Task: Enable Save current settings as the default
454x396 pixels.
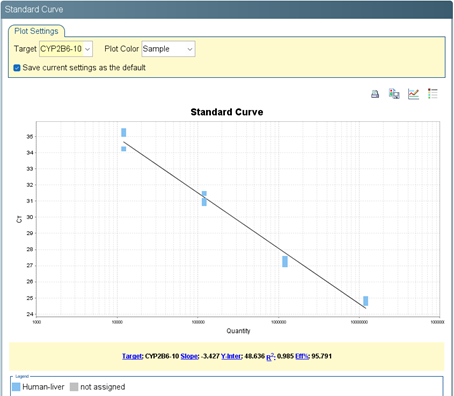Action: [x=17, y=68]
